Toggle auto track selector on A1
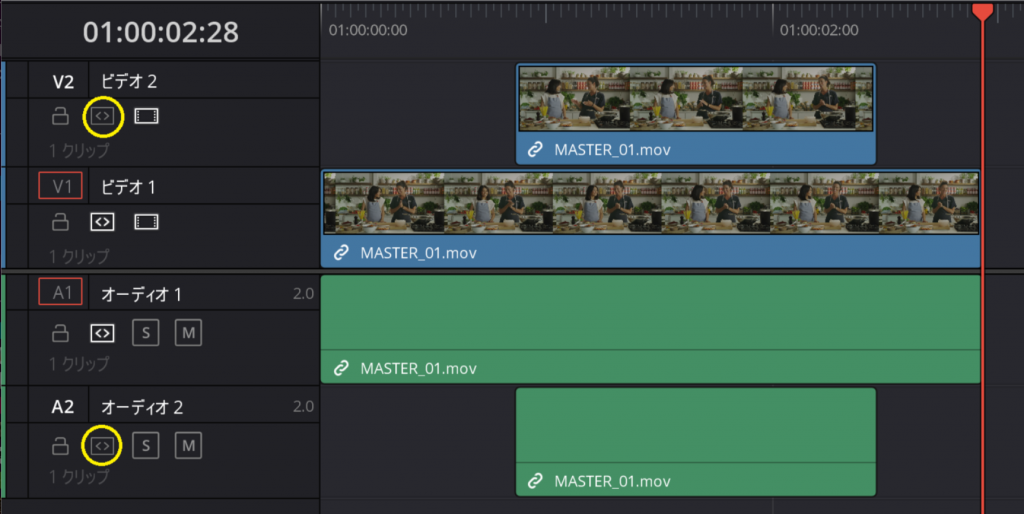Viewport: 1024px width, 514px height. pos(103,333)
